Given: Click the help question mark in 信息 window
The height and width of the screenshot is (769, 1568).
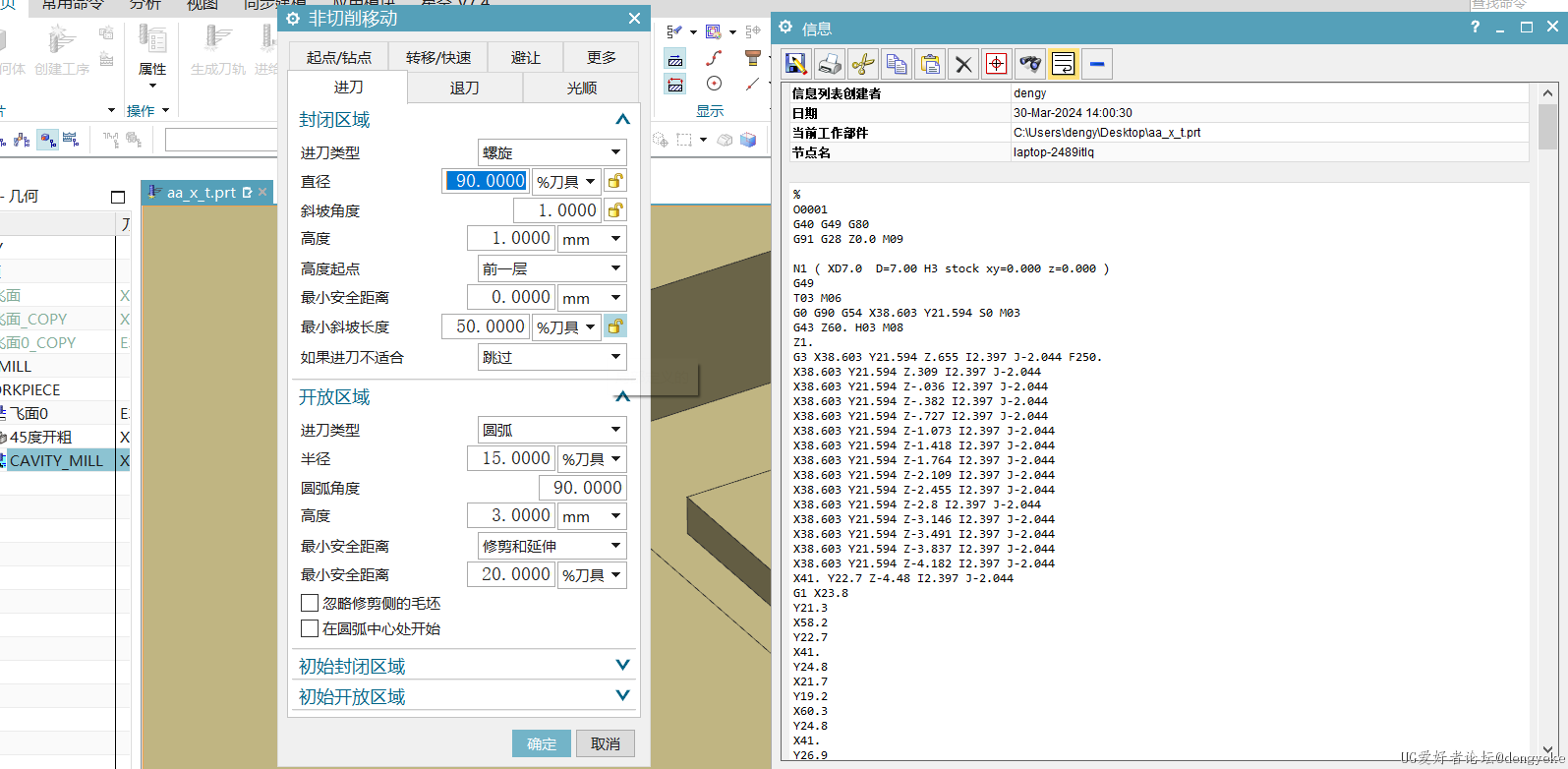Looking at the screenshot, I should 1475,28.
